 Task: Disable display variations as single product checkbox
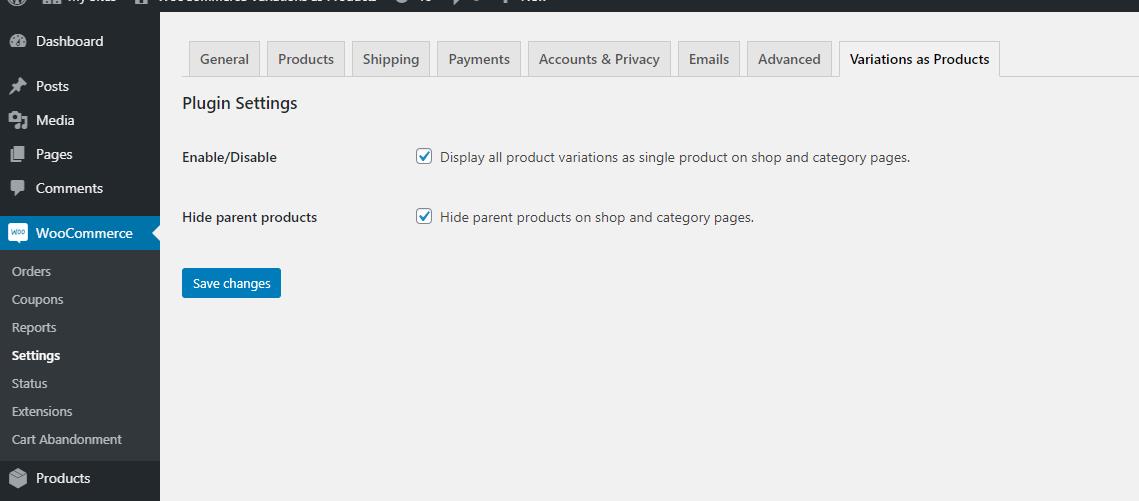coord(424,156)
